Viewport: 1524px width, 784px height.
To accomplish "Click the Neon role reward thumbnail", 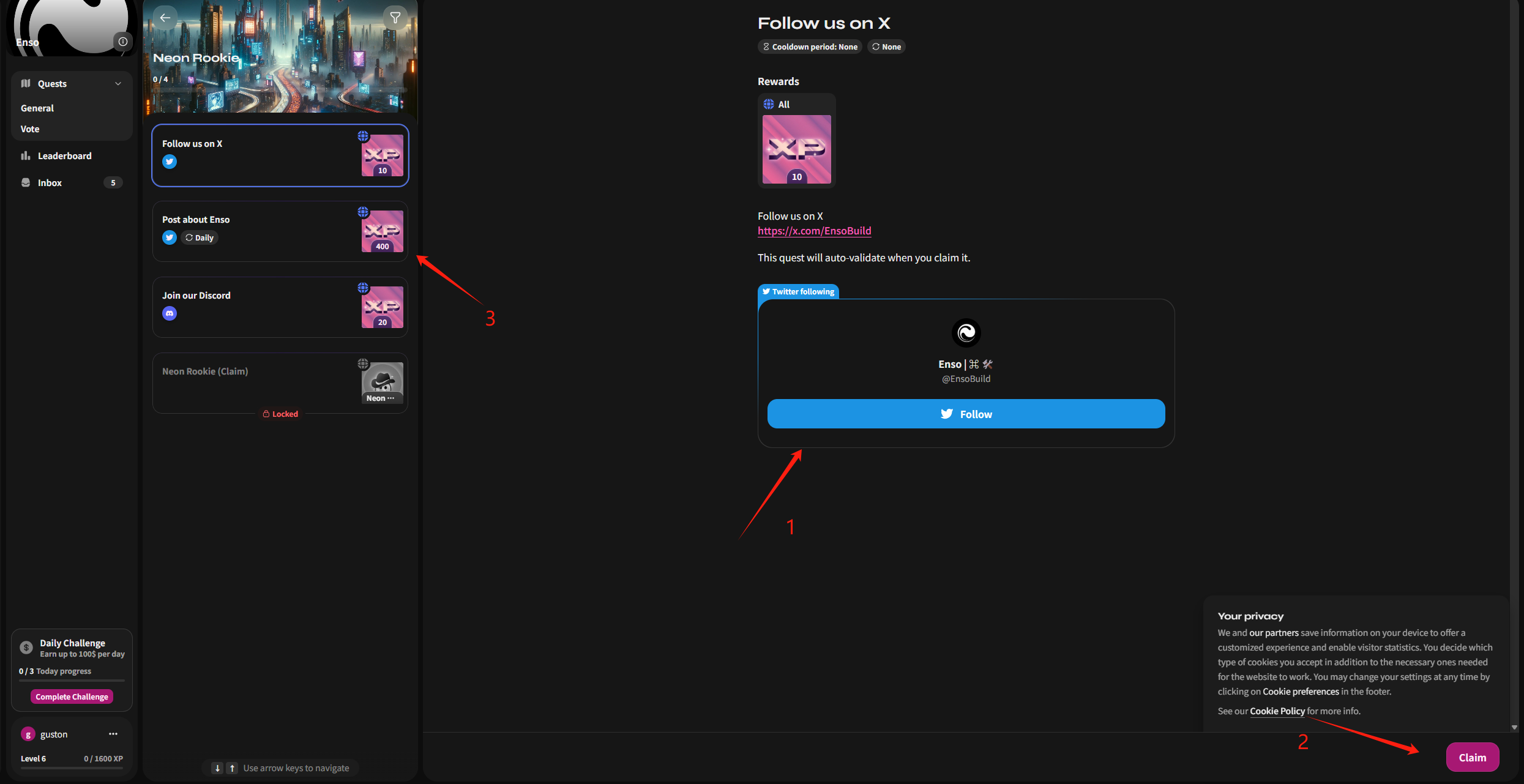I will coord(383,383).
